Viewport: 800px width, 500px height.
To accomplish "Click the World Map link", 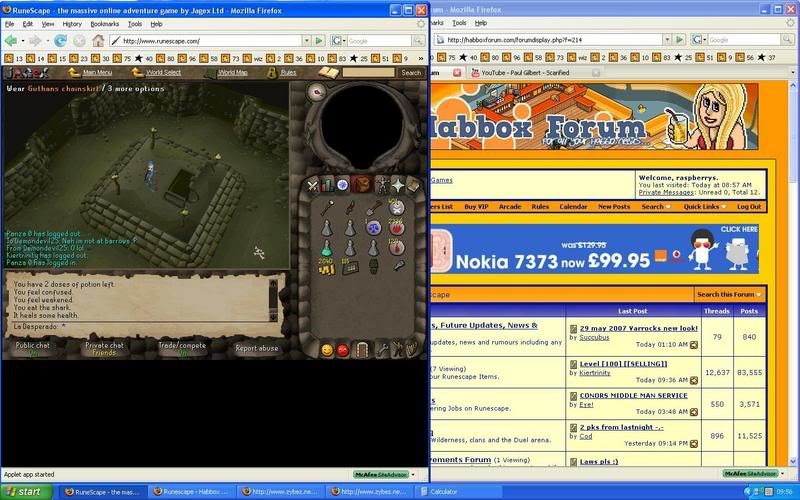I will coord(233,72).
